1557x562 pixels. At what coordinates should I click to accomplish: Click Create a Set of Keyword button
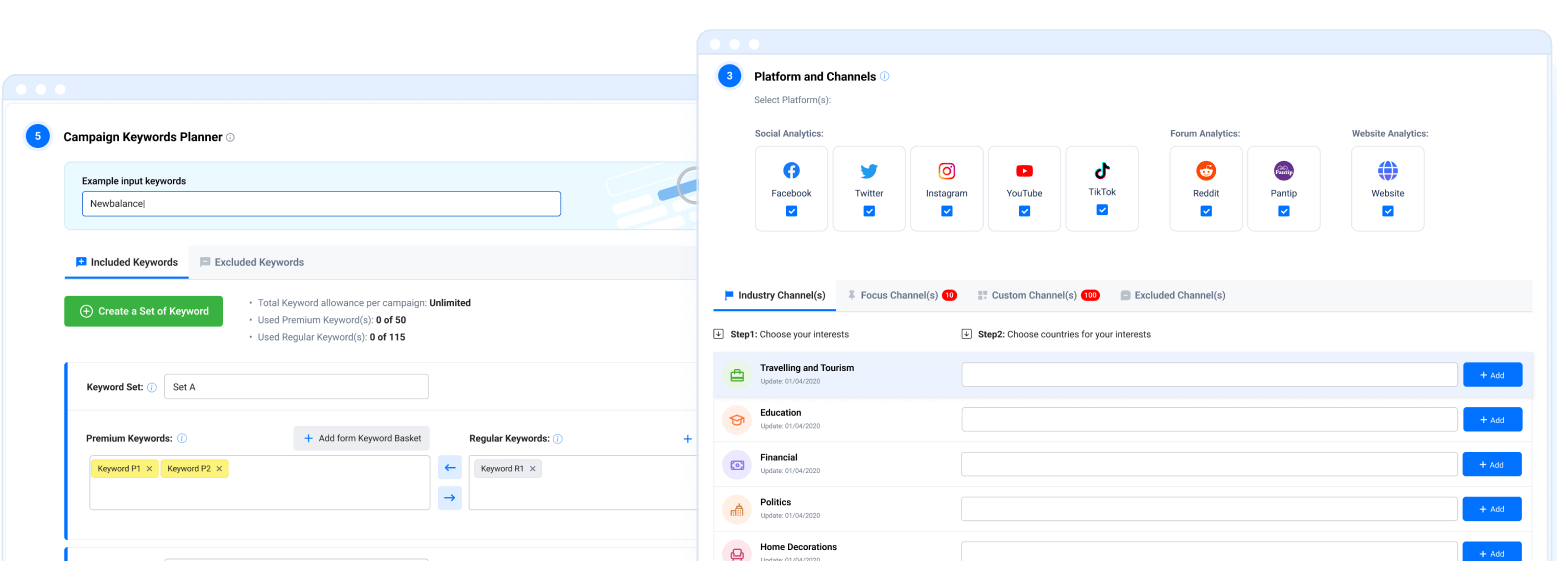click(x=144, y=311)
